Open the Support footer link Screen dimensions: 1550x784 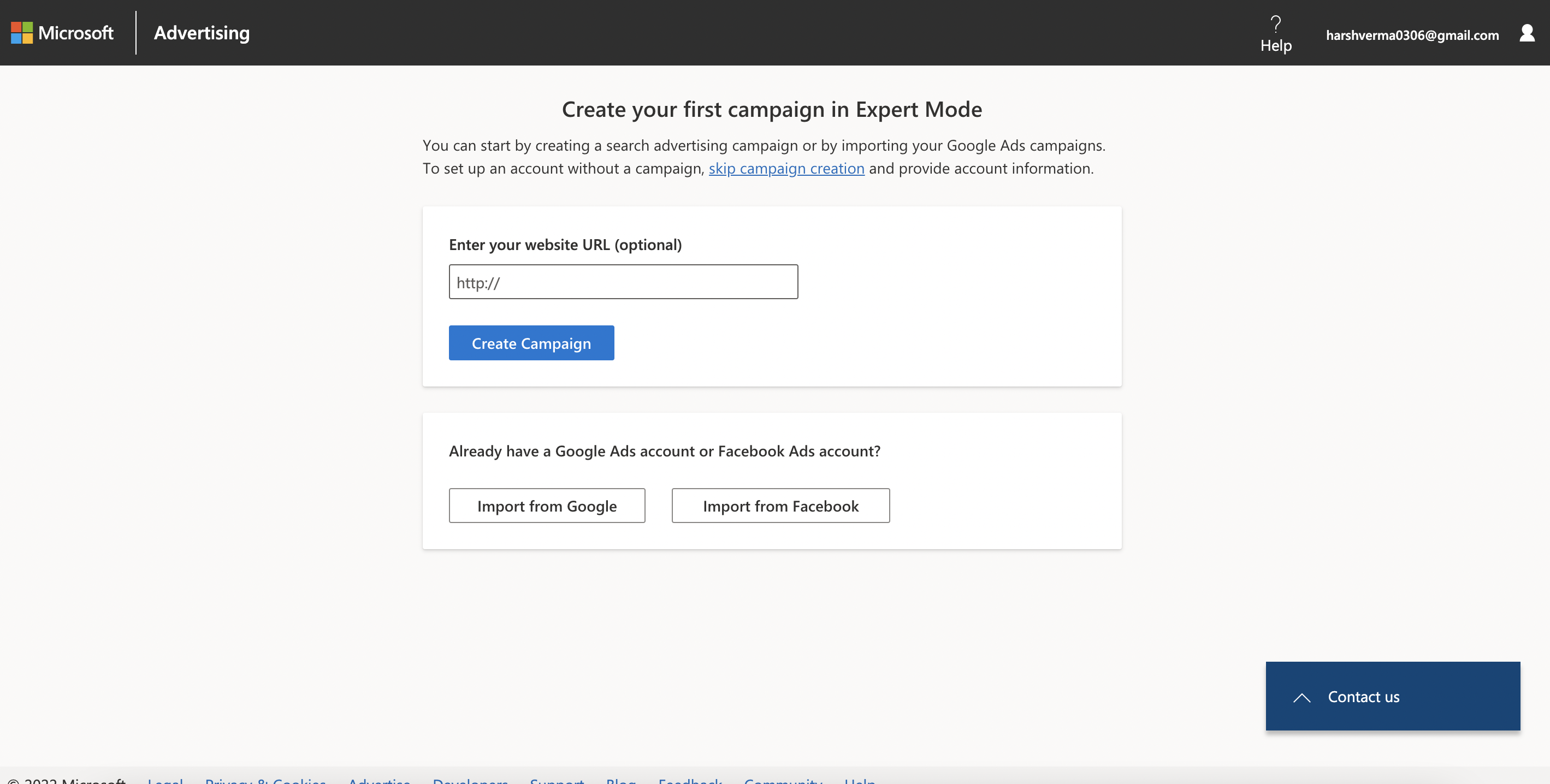pyautogui.click(x=557, y=780)
